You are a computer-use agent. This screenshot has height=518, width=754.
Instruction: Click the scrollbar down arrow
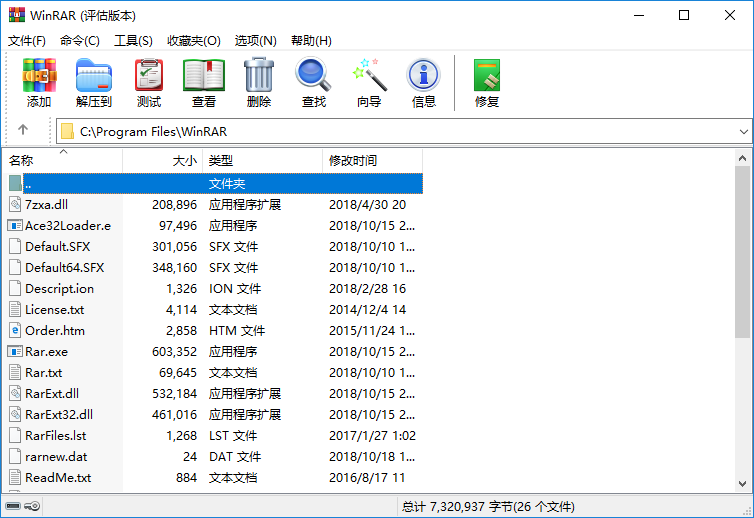742,483
